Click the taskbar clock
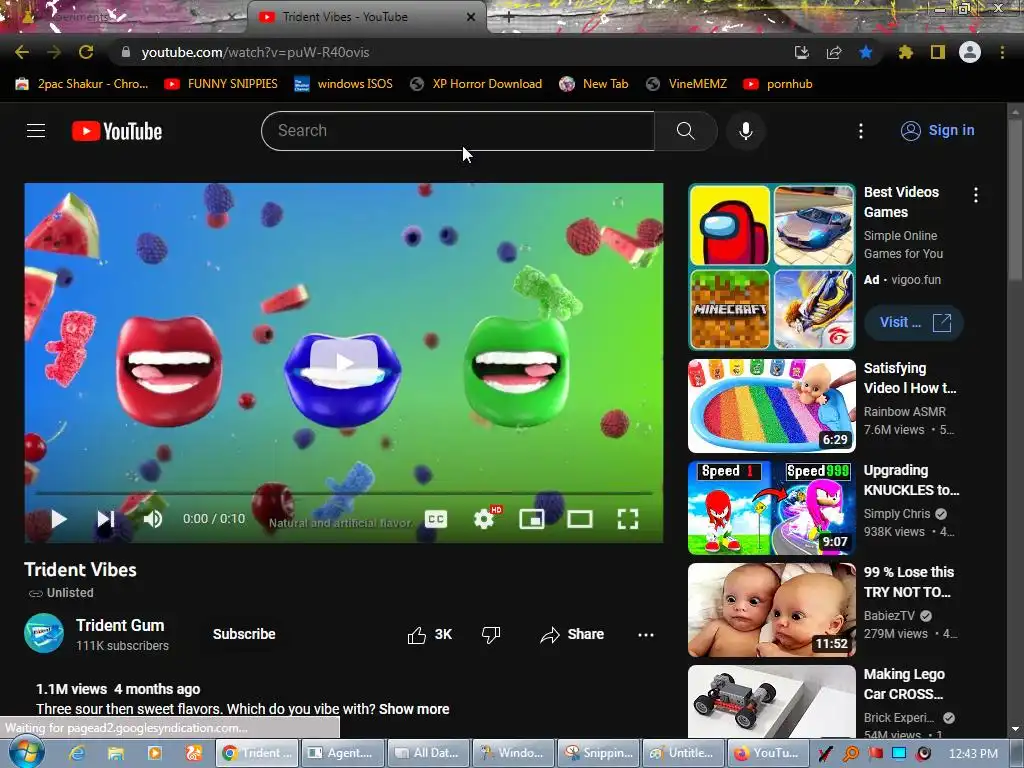Screen dimensions: 1024x768 (973, 753)
